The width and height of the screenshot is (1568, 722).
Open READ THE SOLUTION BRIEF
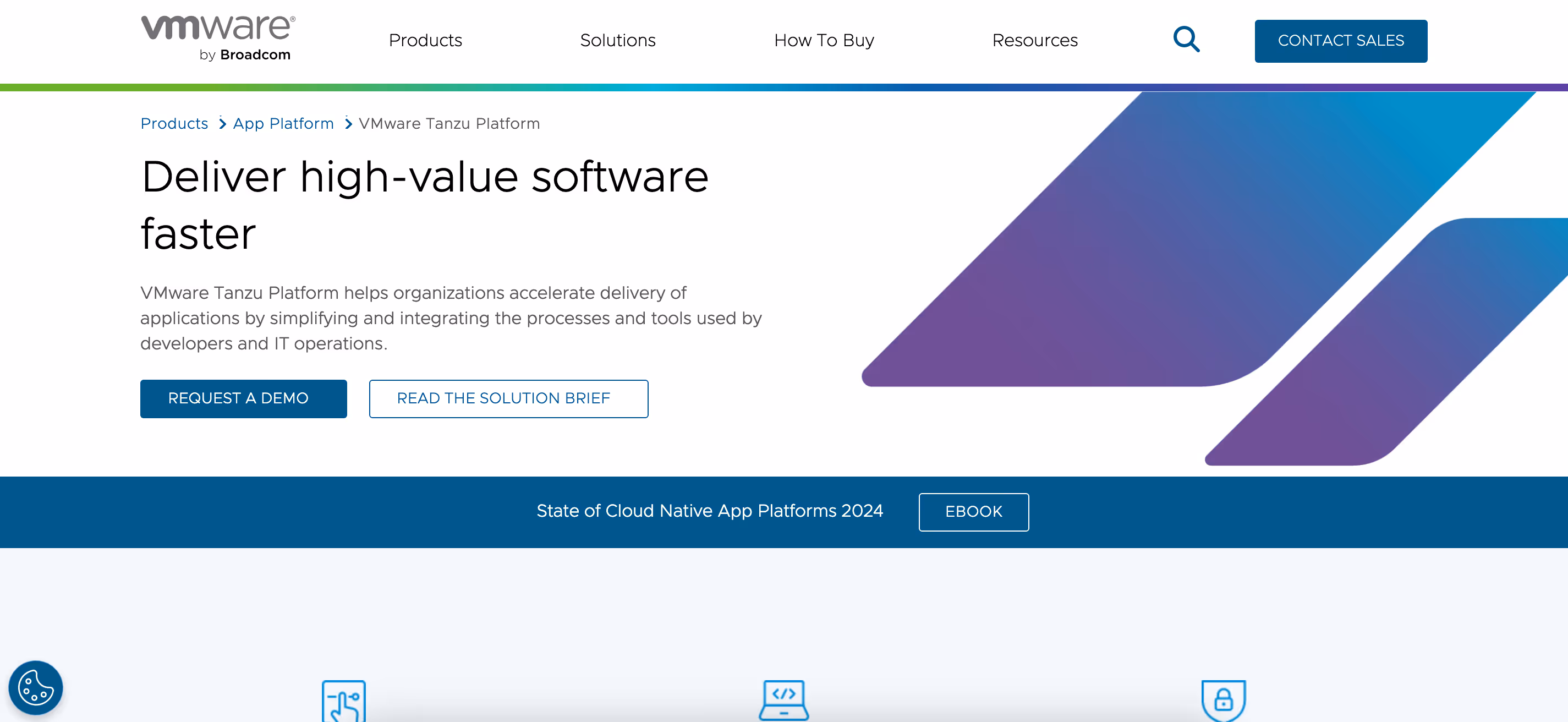[x=509, y=399]
